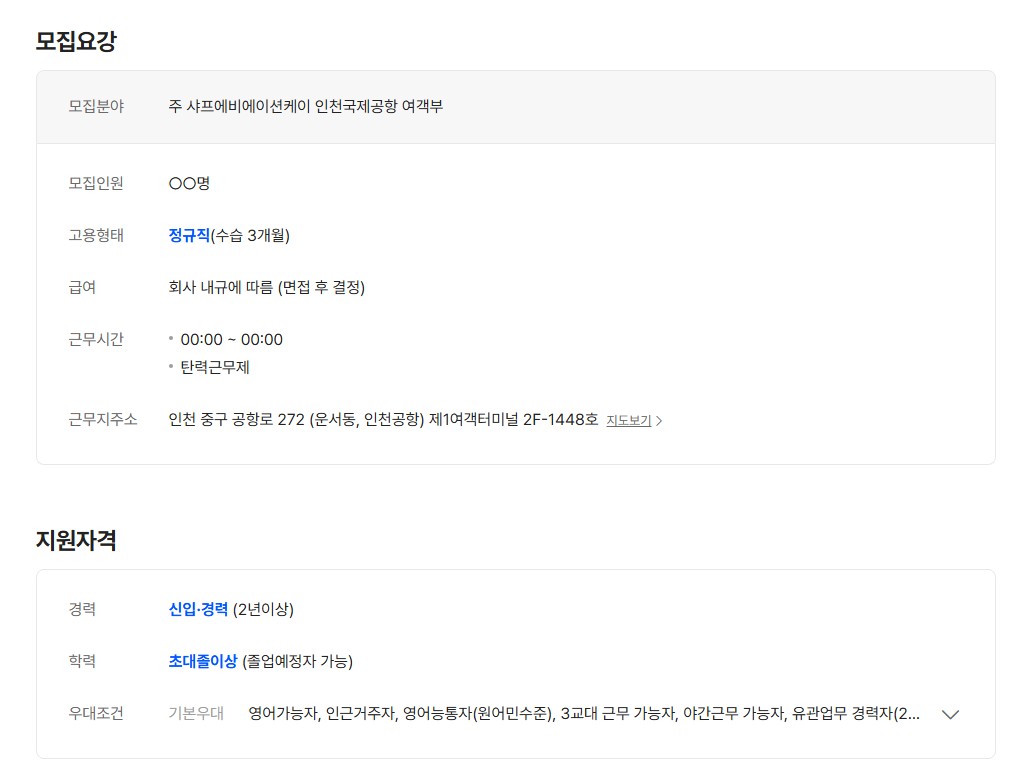Click the 근무지주소 row label
This screenshot has height=782, width=1029.
pyautogui.click(x=103, y=419)
